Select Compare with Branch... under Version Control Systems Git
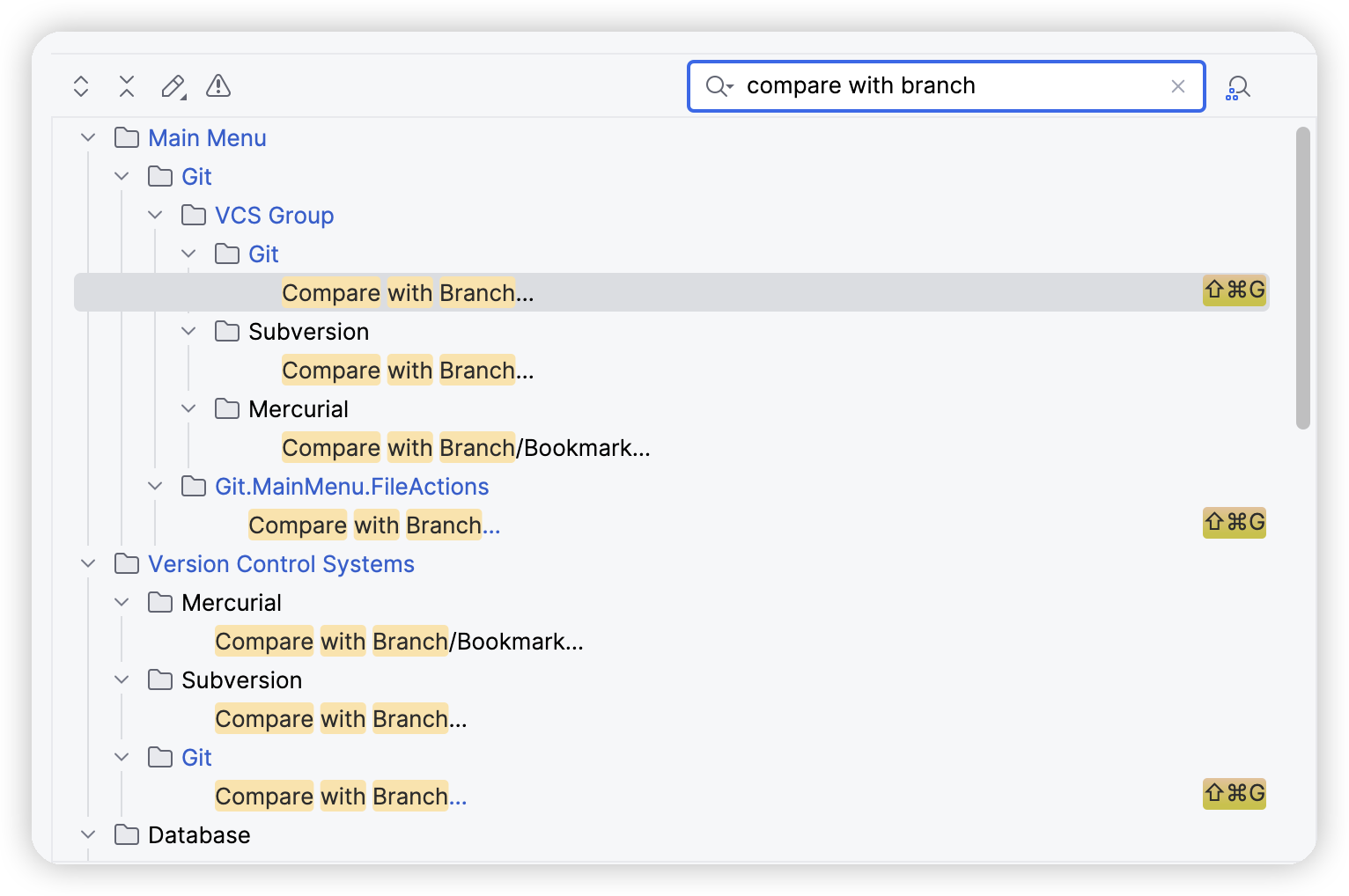 pos(341,797)
